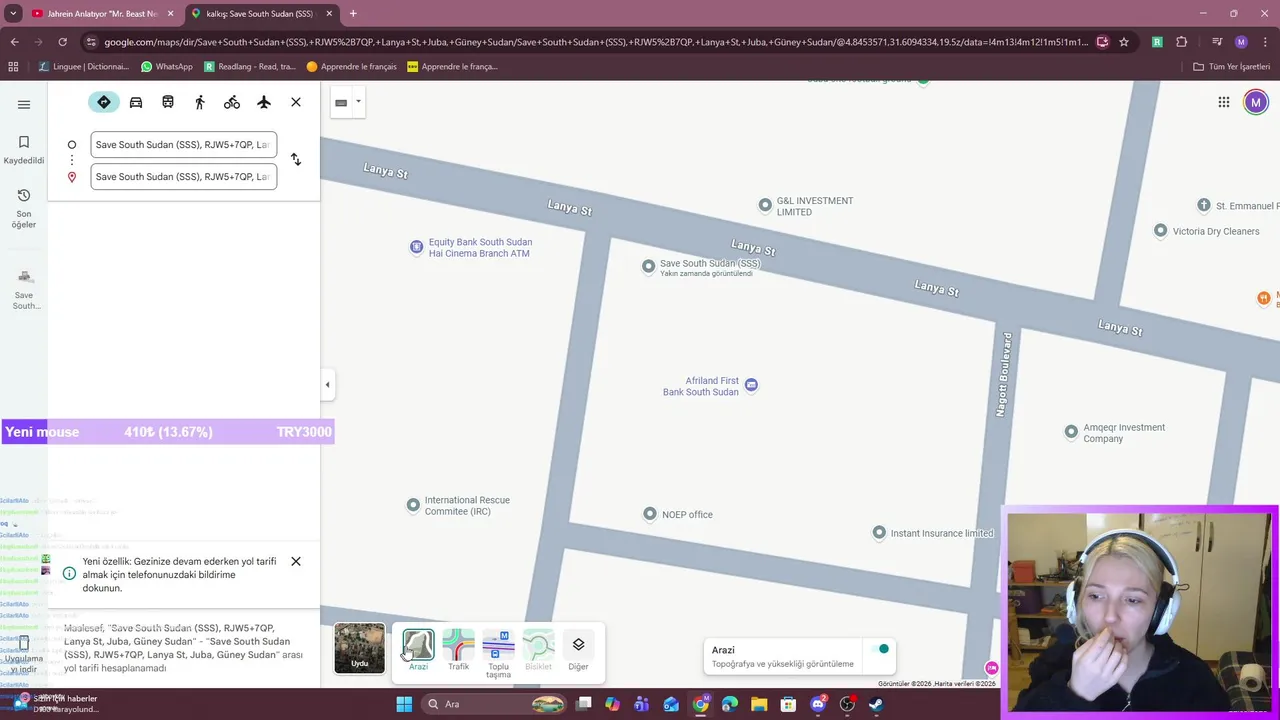The width and height of the screenshot is (1280, 720).
Task: Select the Arazi terrain layer
Action: click(x=418, y=650)
